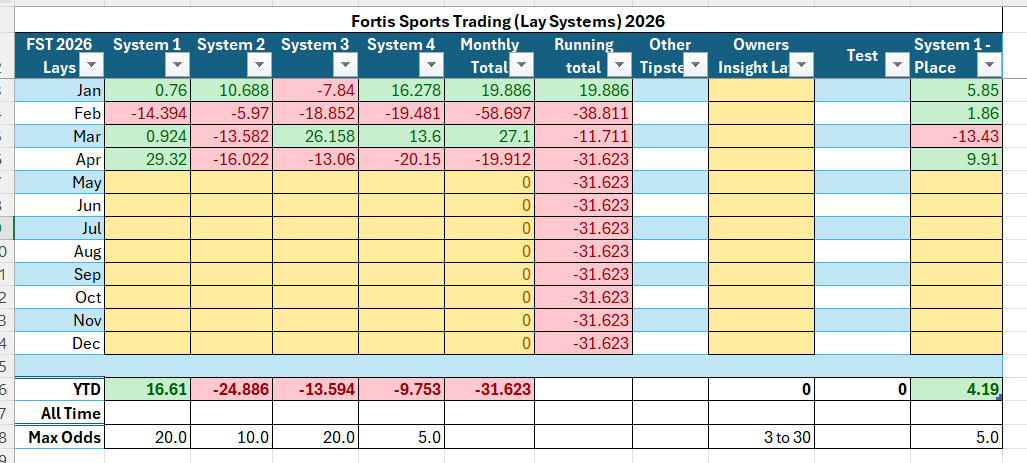Click cell with value -13.06
The width and height of the screenshot is (1027, 463).
tap(315, 159)
